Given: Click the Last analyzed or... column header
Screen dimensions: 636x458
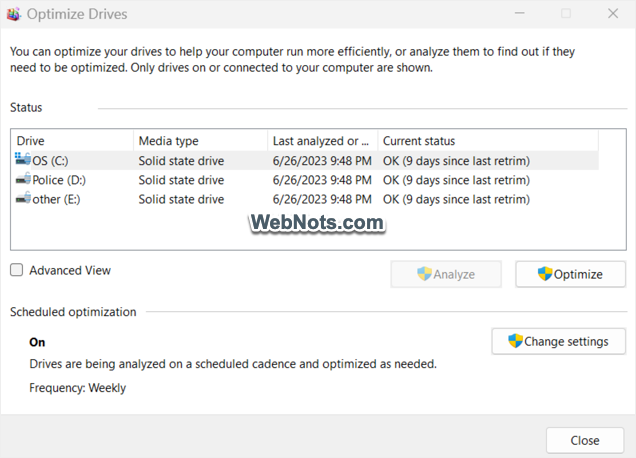Looking at the screenshot, I should (x=323, y=141).
